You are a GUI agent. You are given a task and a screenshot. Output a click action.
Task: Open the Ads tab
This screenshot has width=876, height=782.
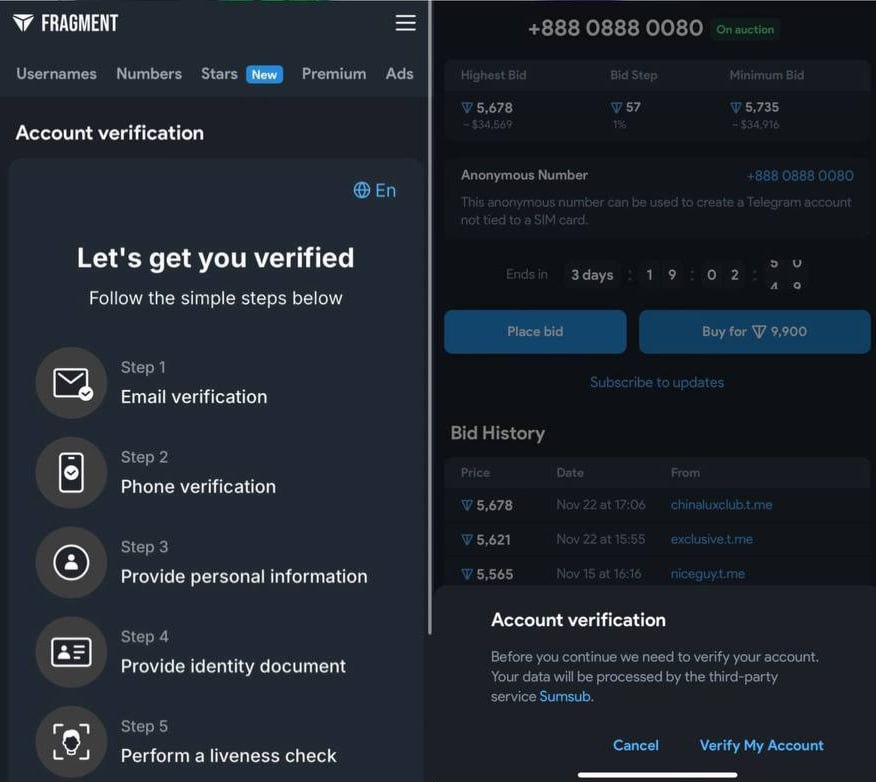399,74
